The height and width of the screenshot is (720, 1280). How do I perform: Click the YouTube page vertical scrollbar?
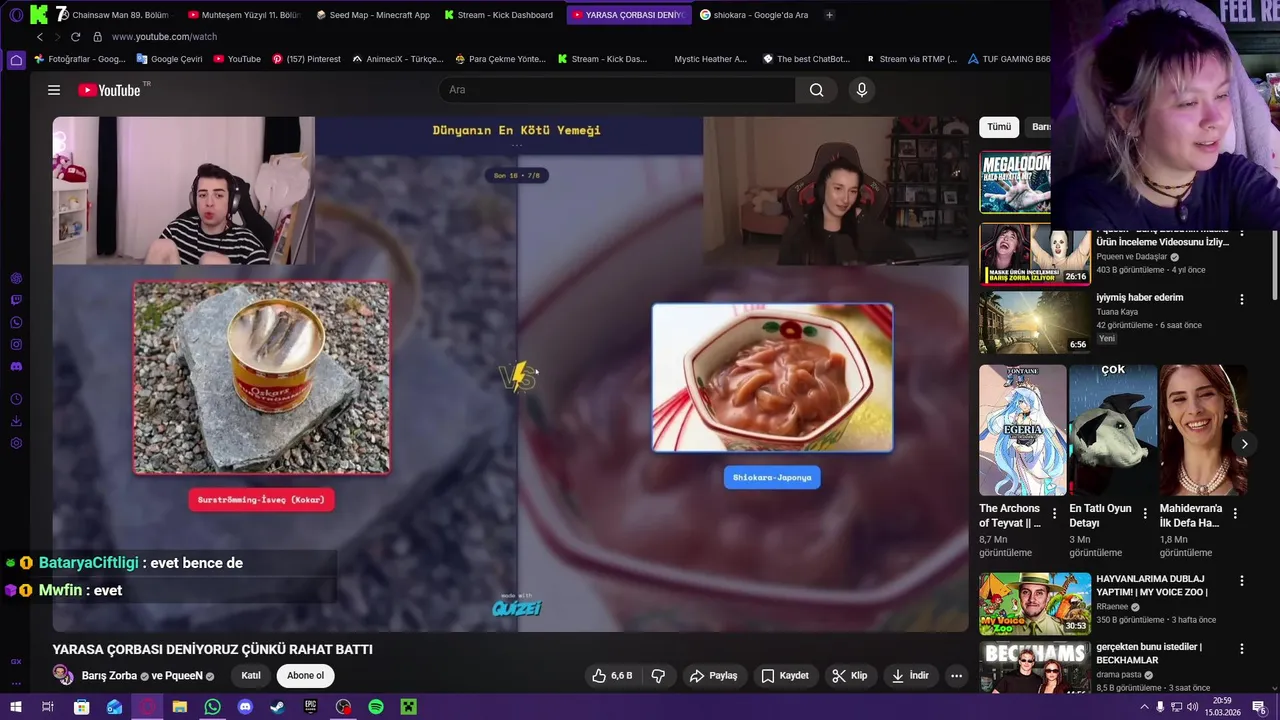point(1274,265)
